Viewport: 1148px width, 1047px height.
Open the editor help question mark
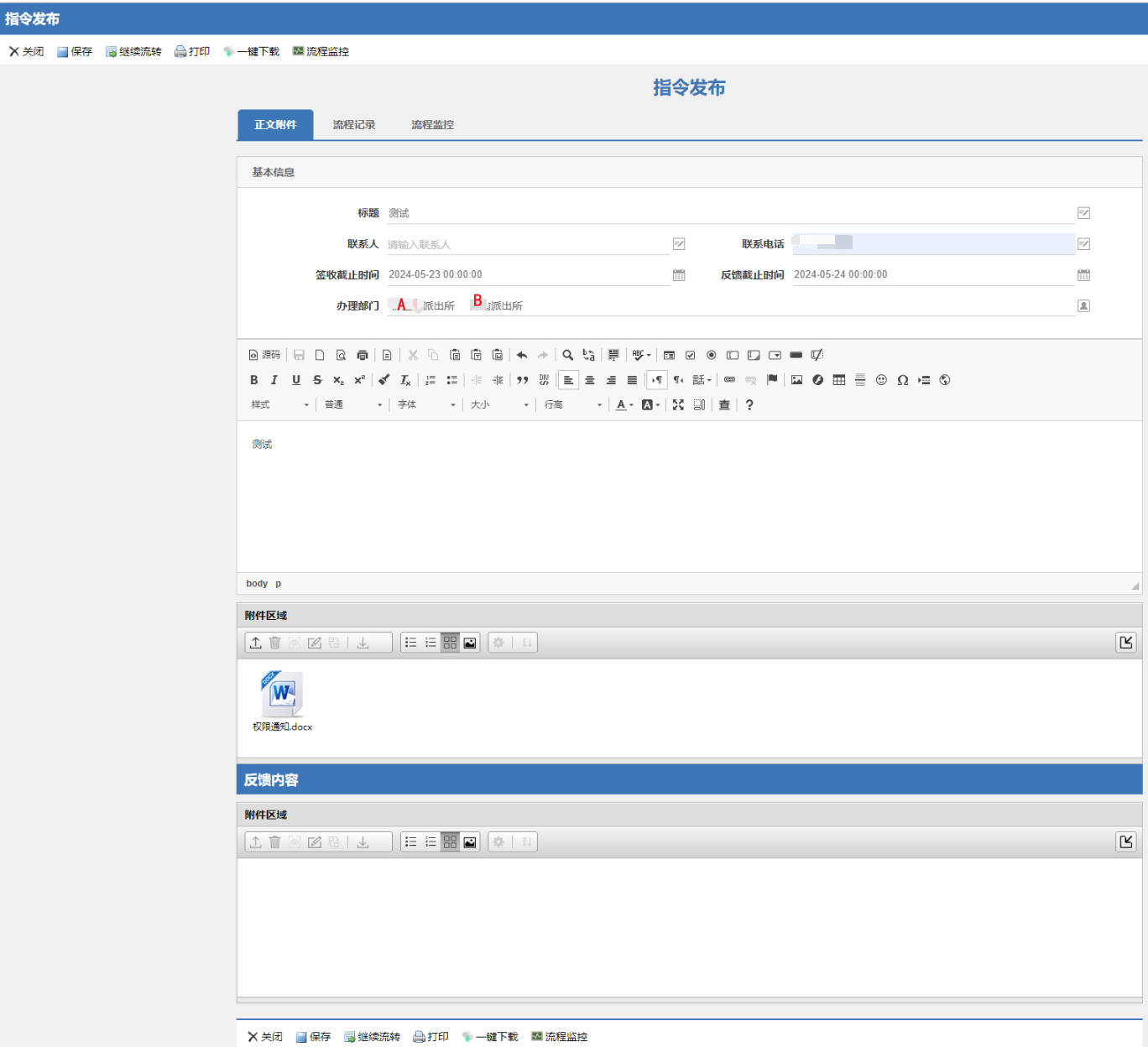(x=749, y=405)
